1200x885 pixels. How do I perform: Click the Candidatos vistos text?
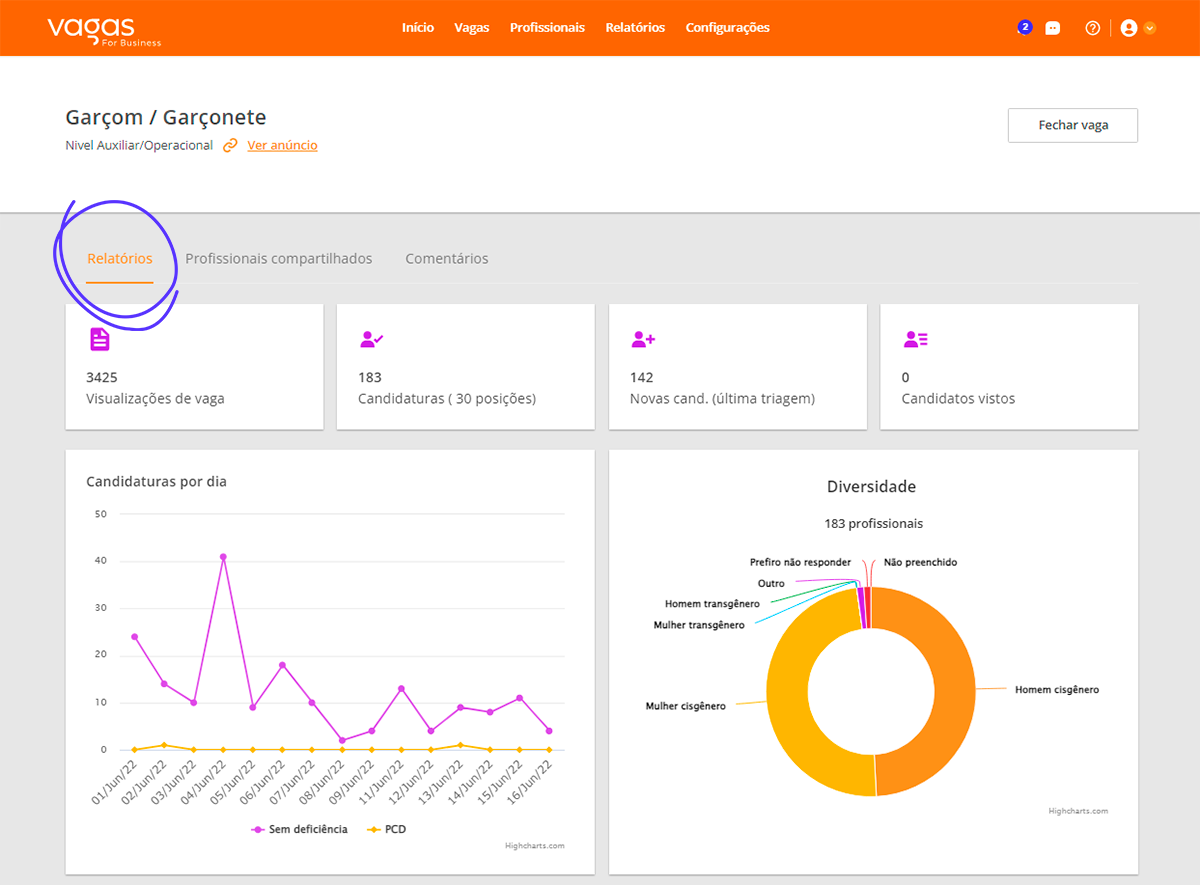(958, 398)
